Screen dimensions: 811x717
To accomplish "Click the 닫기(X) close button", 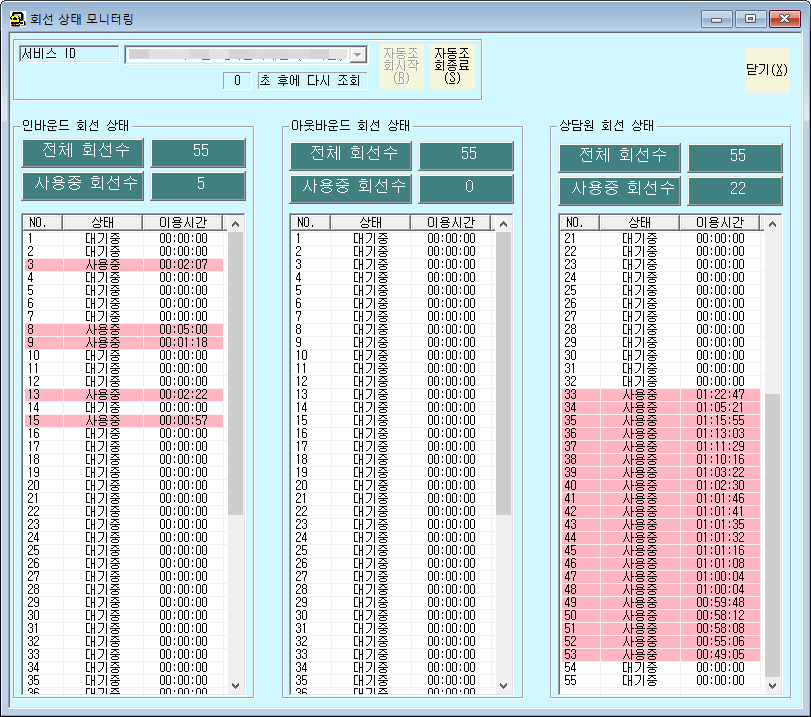I will point(767,70).
